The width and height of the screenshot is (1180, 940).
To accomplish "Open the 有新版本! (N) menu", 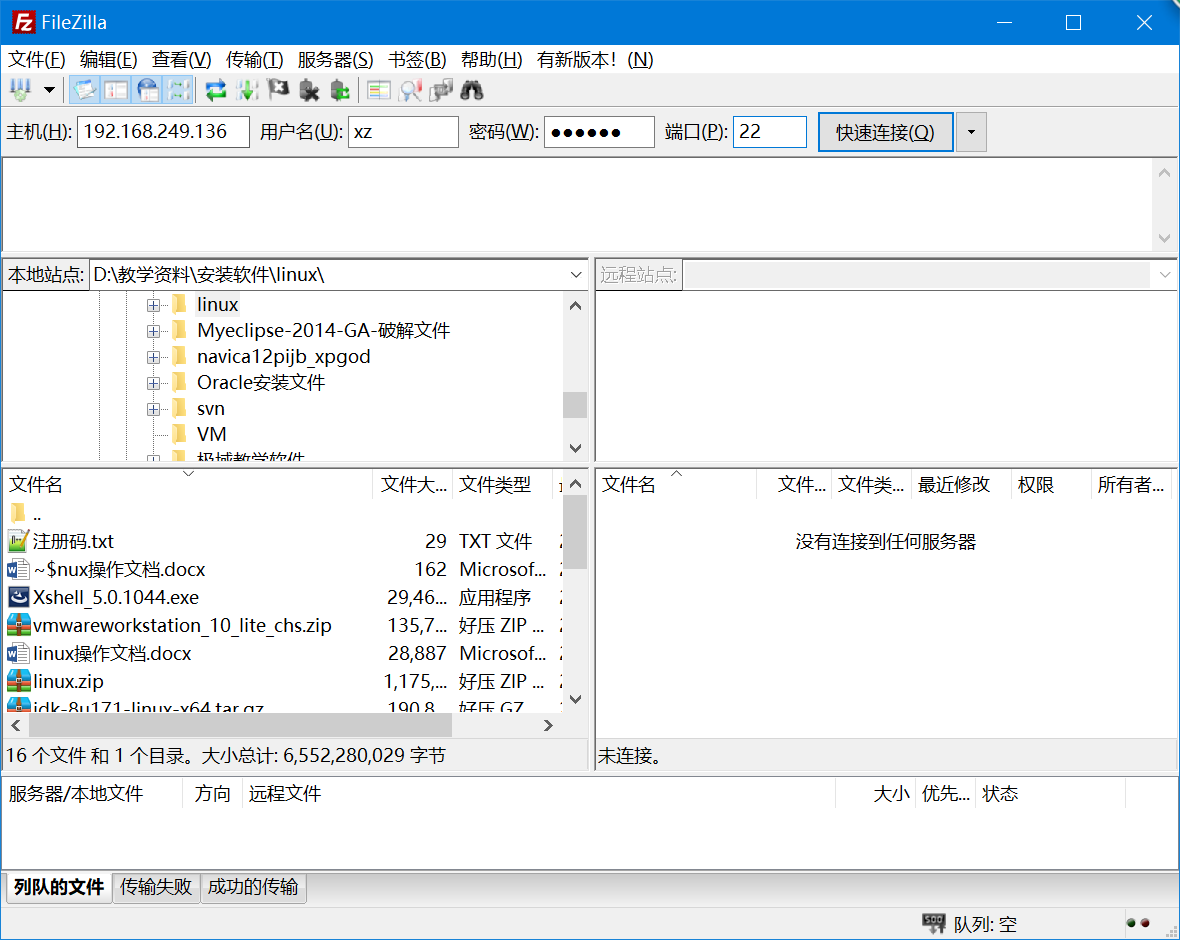I will coord(595,59).
